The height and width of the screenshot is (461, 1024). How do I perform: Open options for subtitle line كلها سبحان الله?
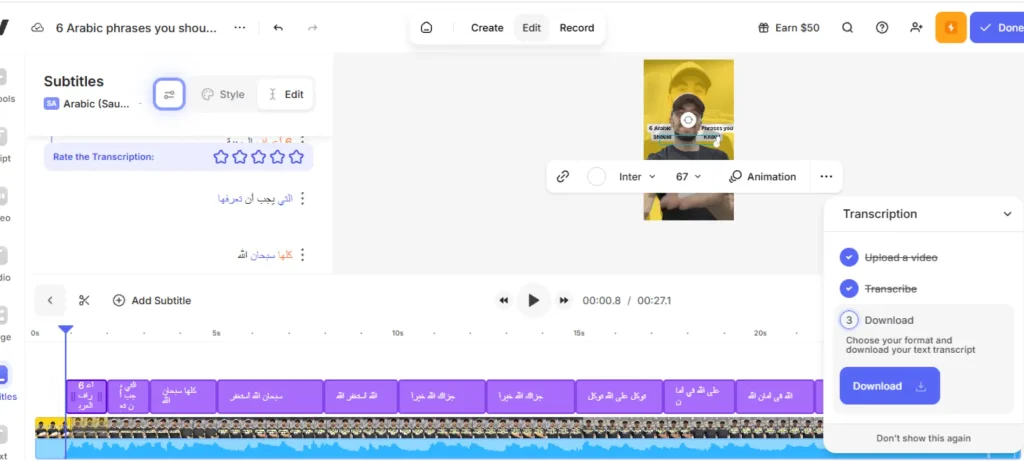point(302,255)
